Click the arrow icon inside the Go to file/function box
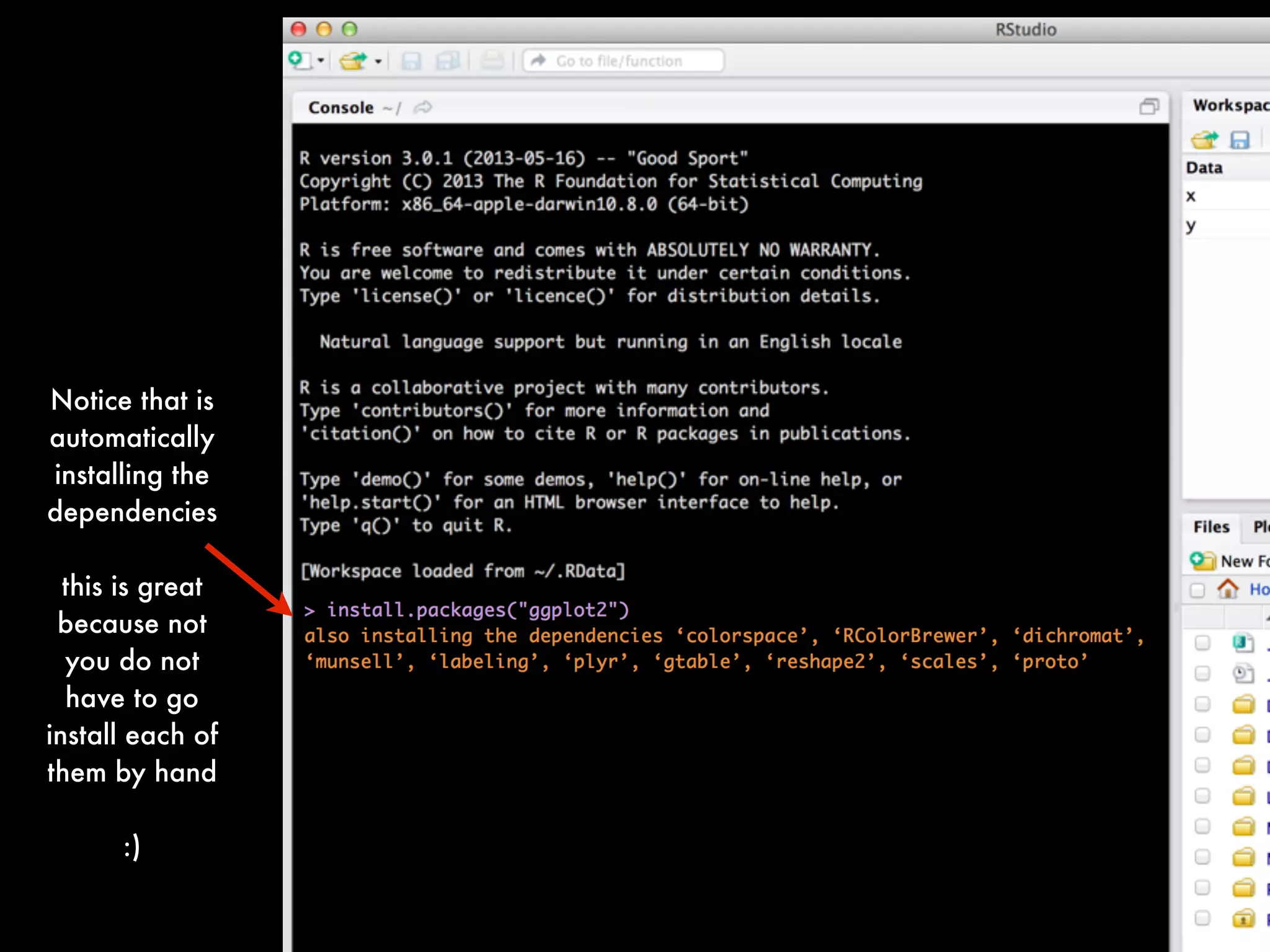This screenshot has width=1270, height=952. point(538,60)
